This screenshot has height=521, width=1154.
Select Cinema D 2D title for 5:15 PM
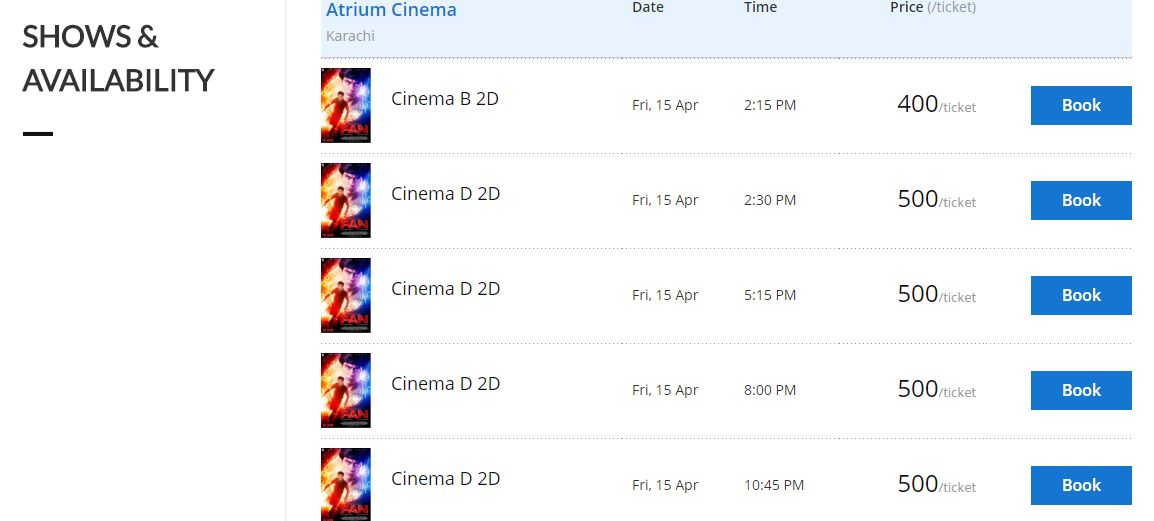[x=445, y=288]
